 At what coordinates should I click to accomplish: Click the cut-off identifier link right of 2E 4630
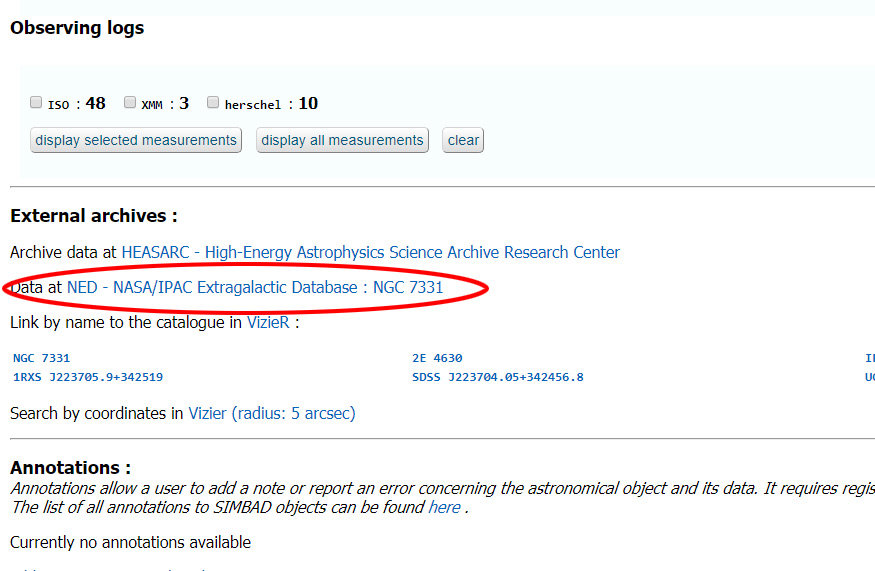pos(869,358)
